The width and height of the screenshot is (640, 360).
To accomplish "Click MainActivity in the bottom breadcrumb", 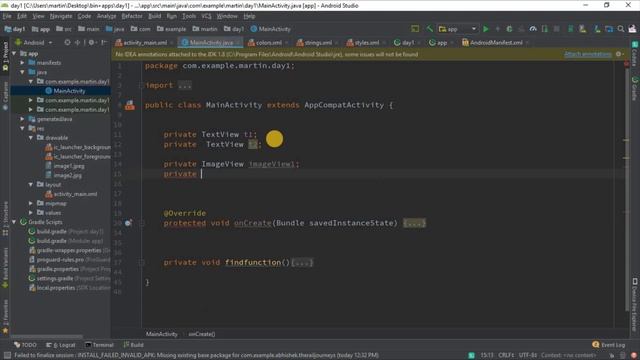I will point(162,334).
